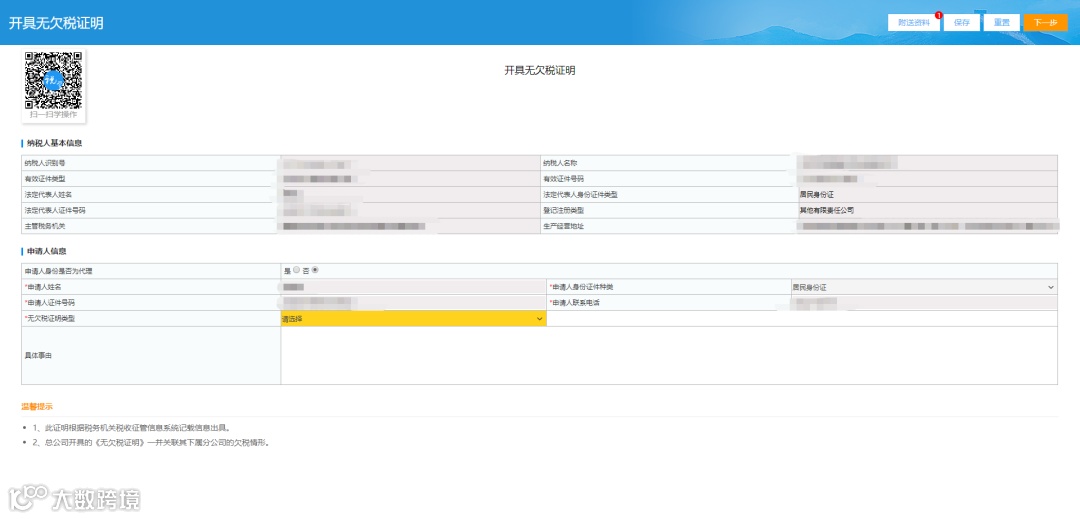Click the 附送资料 button
This screenshot has height=519, width=1080.
point(914,23)
